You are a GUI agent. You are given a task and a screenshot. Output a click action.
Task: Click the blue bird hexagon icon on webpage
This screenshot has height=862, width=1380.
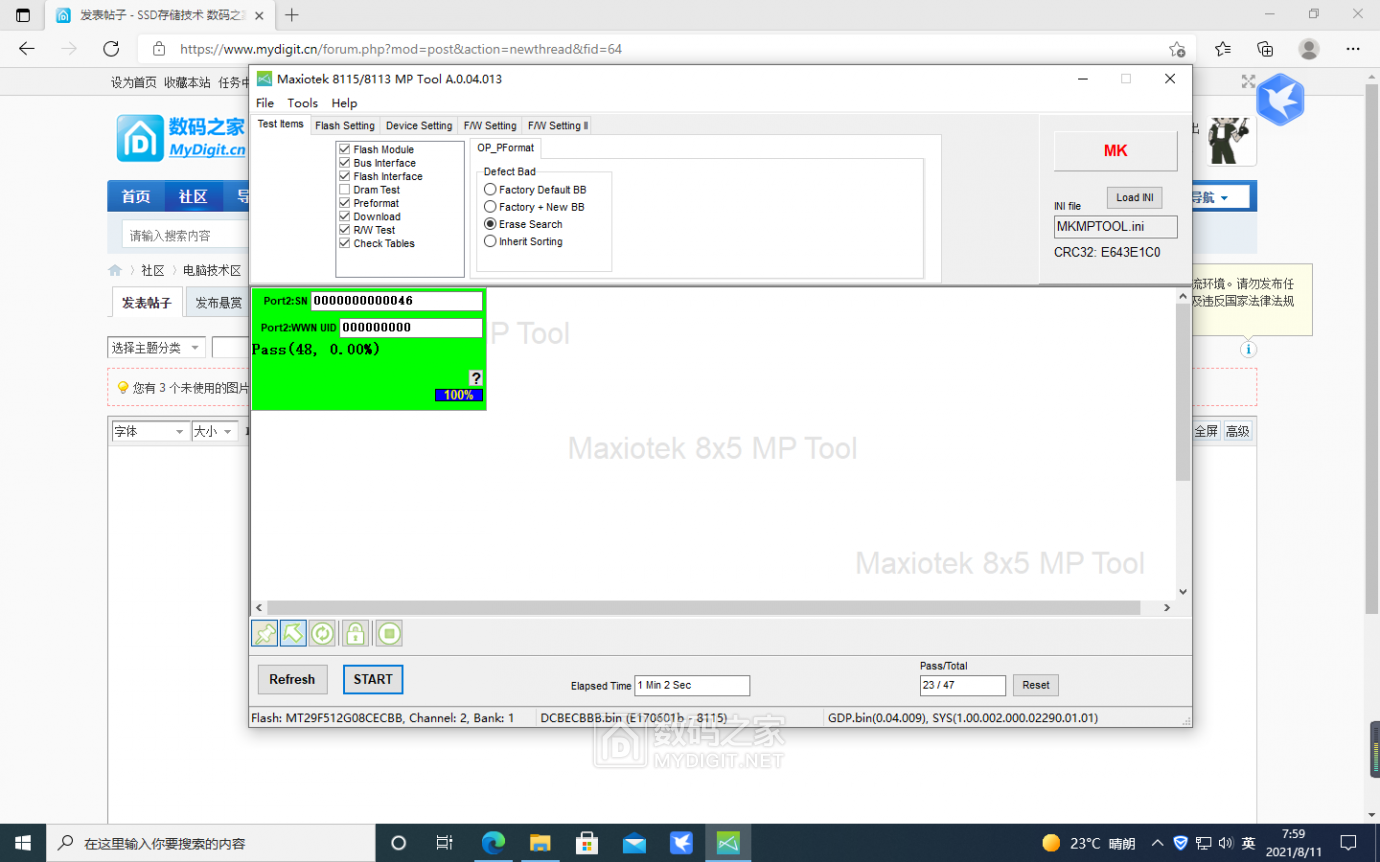(x=1280, y=99)
